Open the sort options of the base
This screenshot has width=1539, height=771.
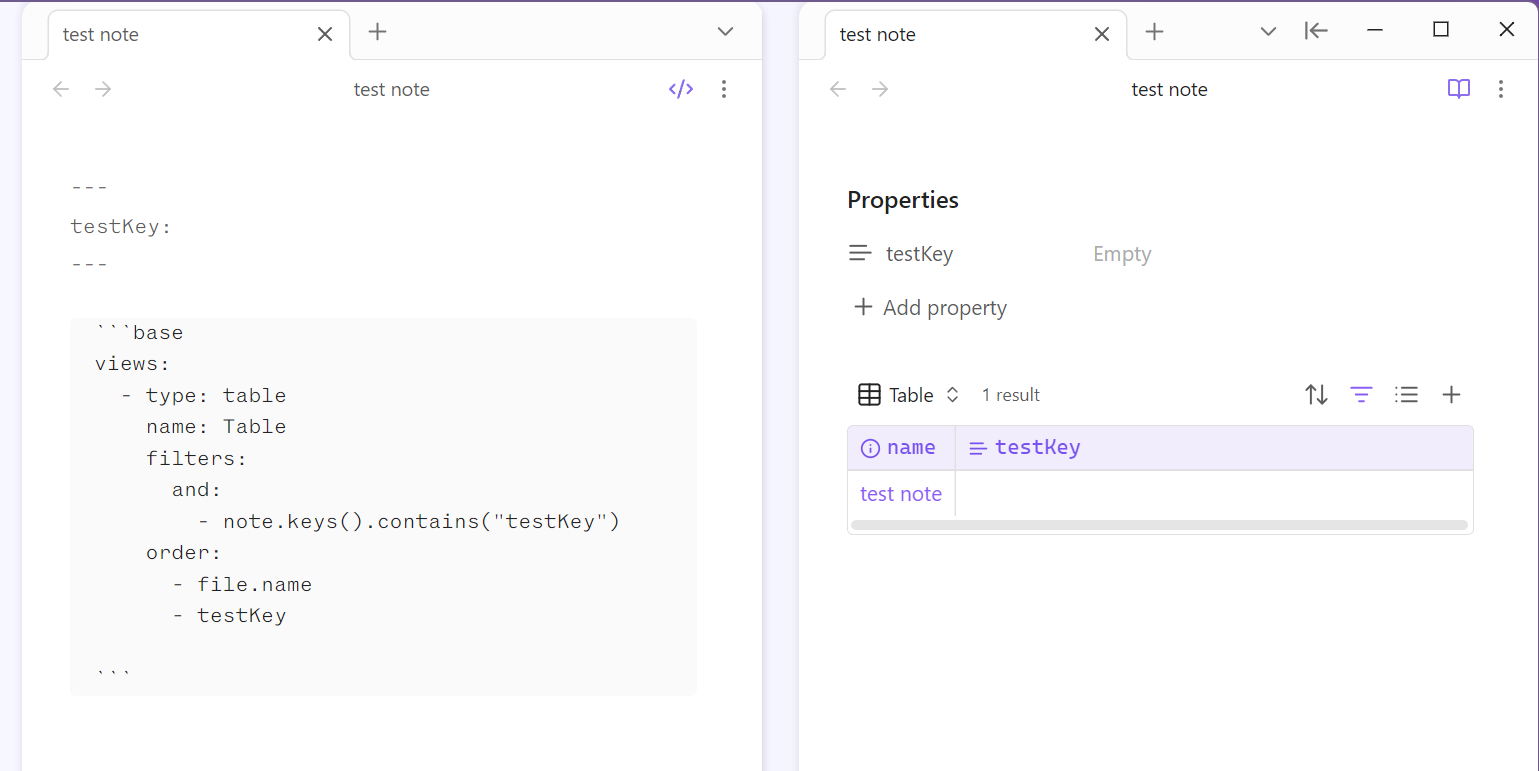[x=1317, y=395]
